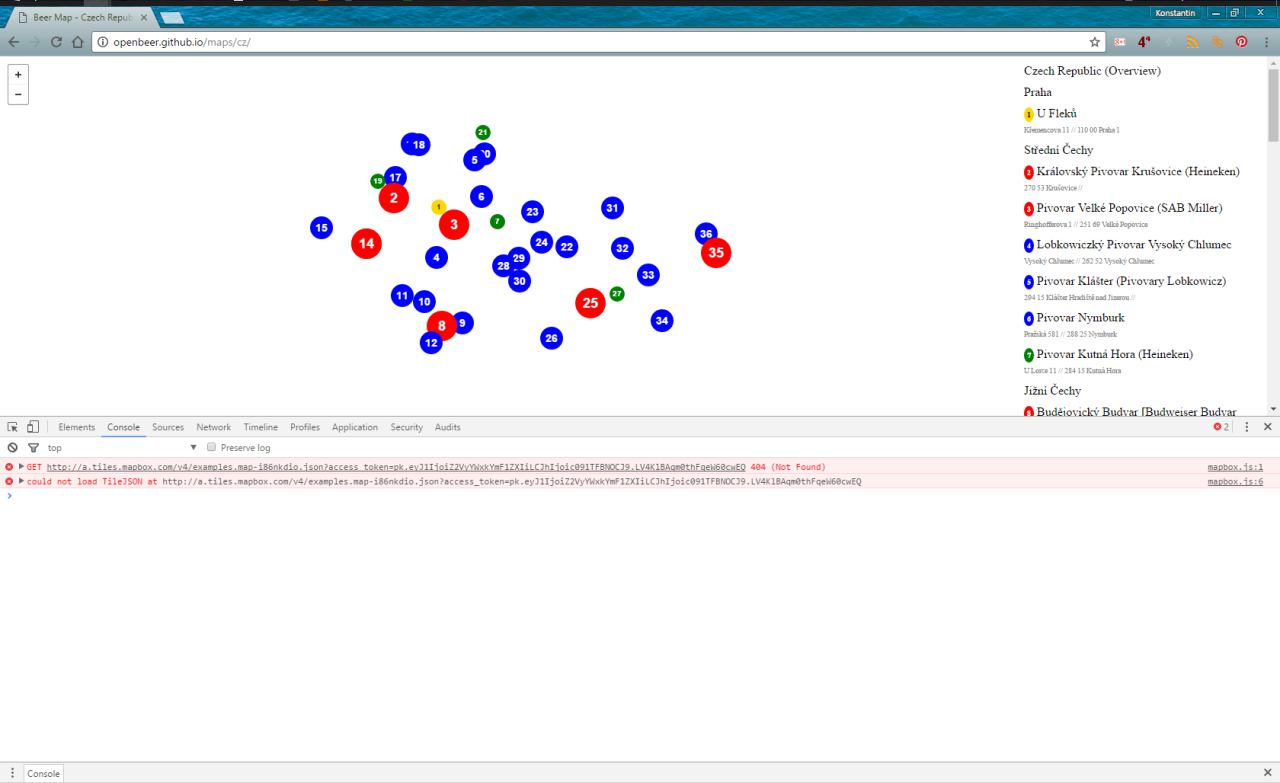The image size is (1280, 783).
Task: Select green map marker number 27
Action: coord(617,294)
